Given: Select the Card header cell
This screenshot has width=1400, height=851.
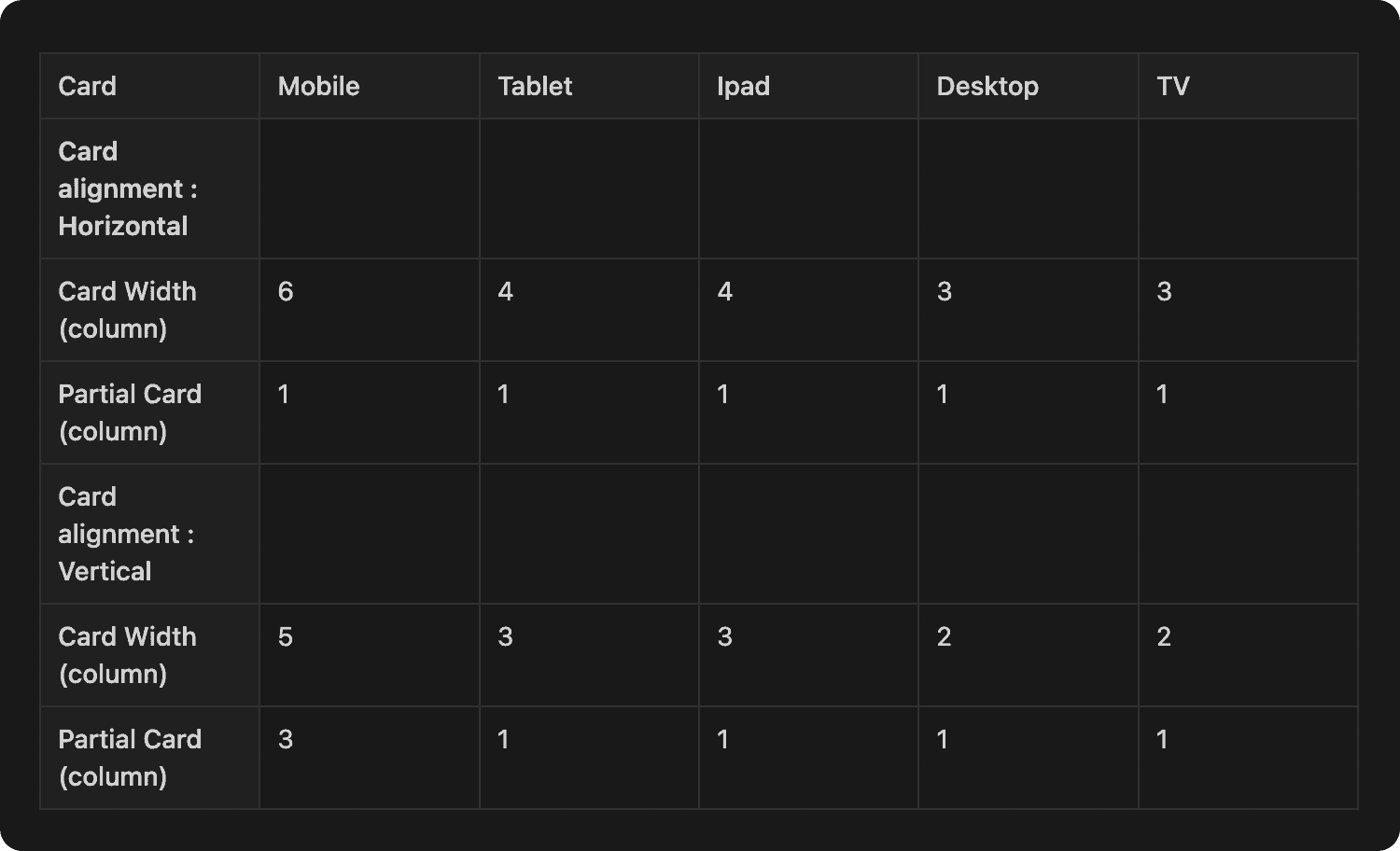Looking at the screenshot, I should click(149, 86).
